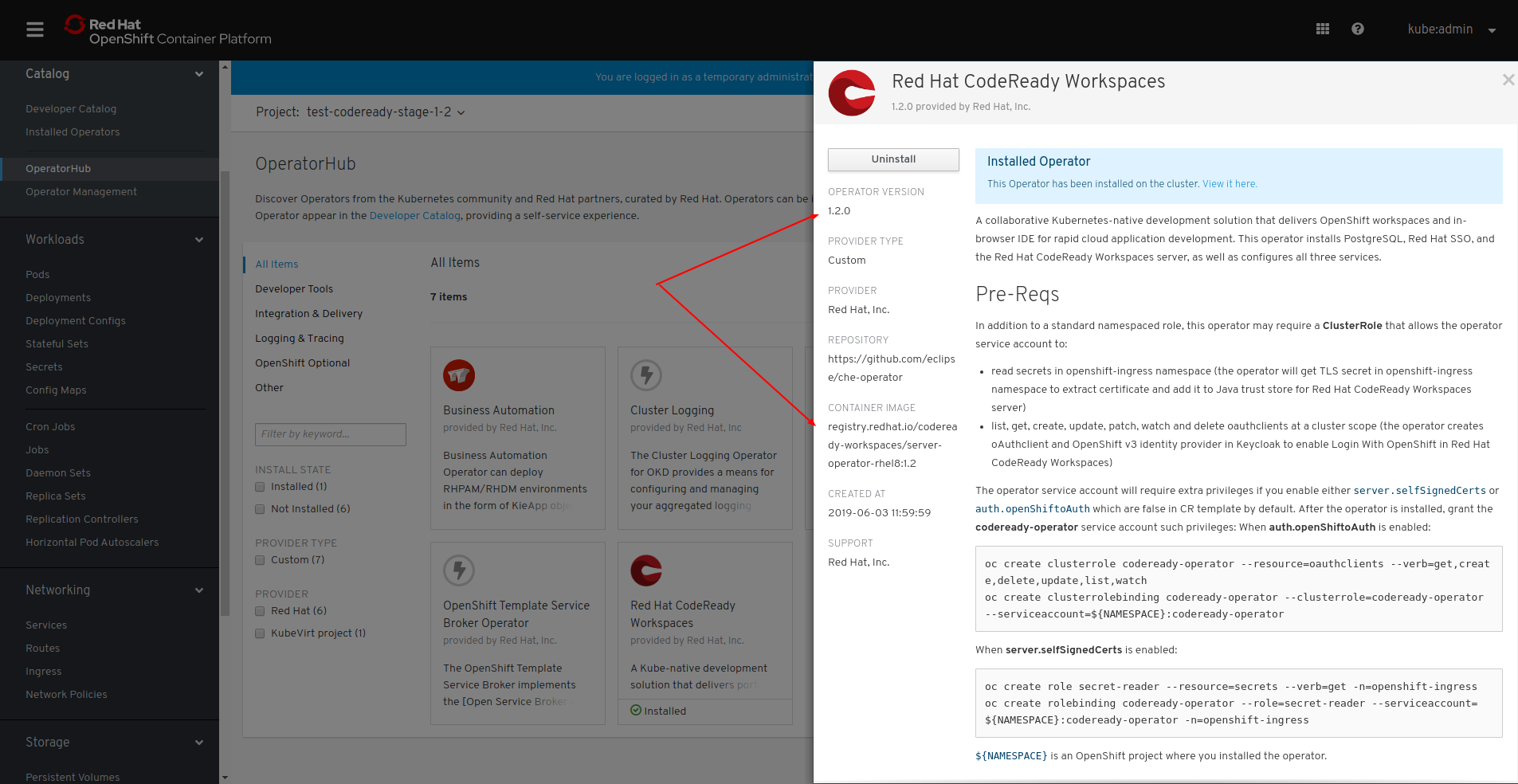Select the All Items category
1518x784 pixels.
pos(277,265)
